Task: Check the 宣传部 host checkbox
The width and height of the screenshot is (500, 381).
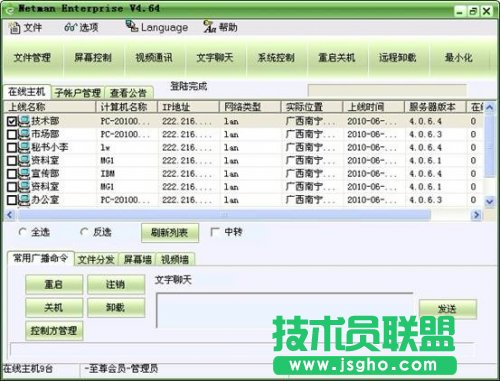Action: pyautogui.click(x=12, y=174)
